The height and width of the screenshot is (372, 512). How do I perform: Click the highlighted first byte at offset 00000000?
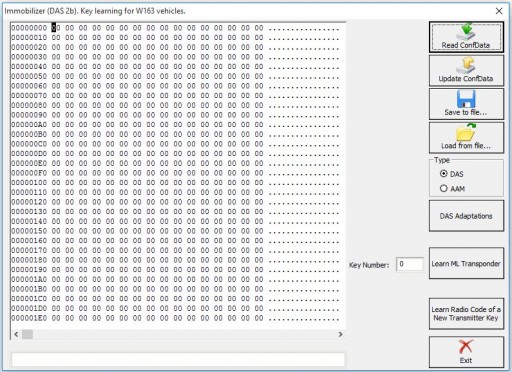56,28
